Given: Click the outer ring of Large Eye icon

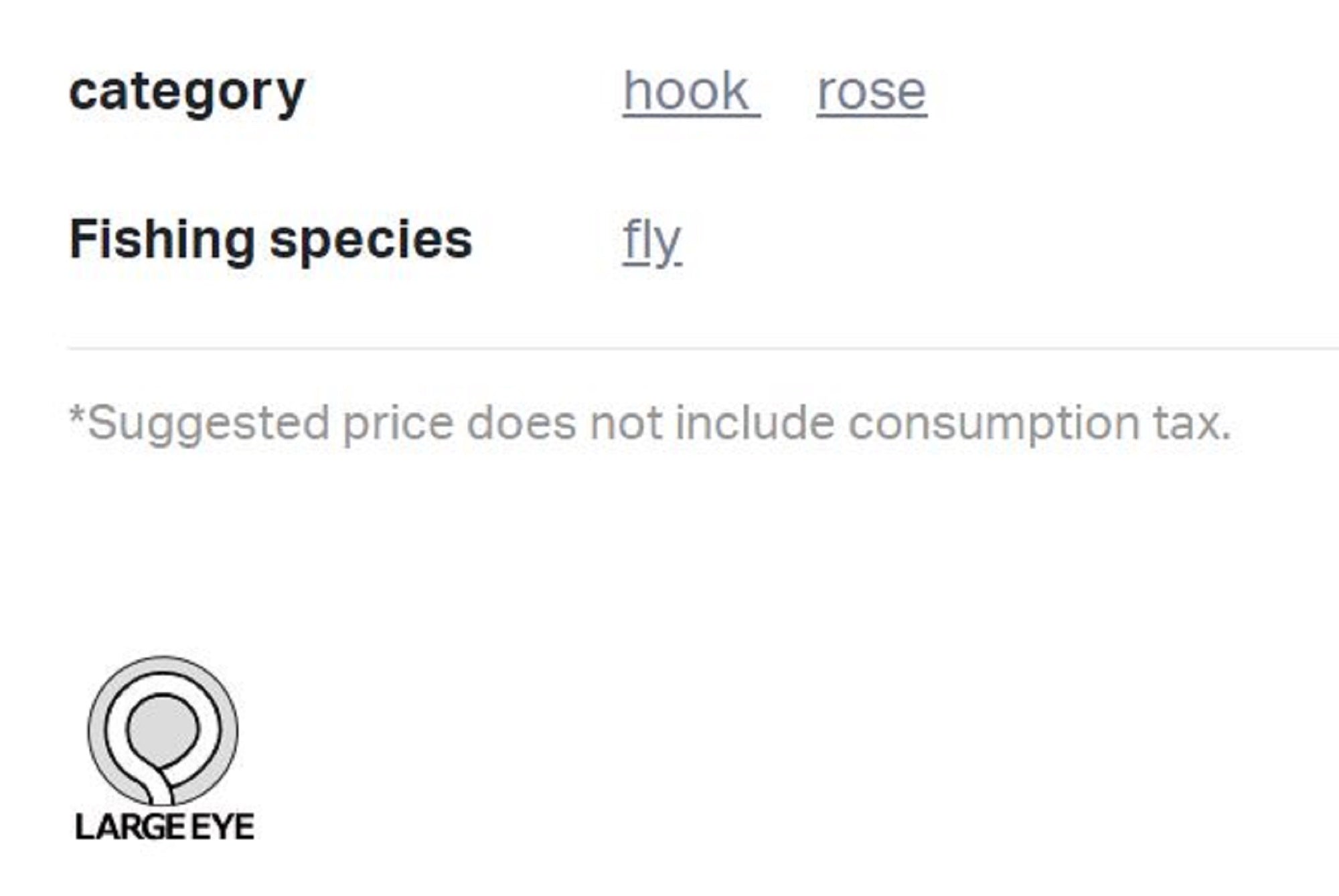Looking at the screenshot, I should (x=98, y=731).
